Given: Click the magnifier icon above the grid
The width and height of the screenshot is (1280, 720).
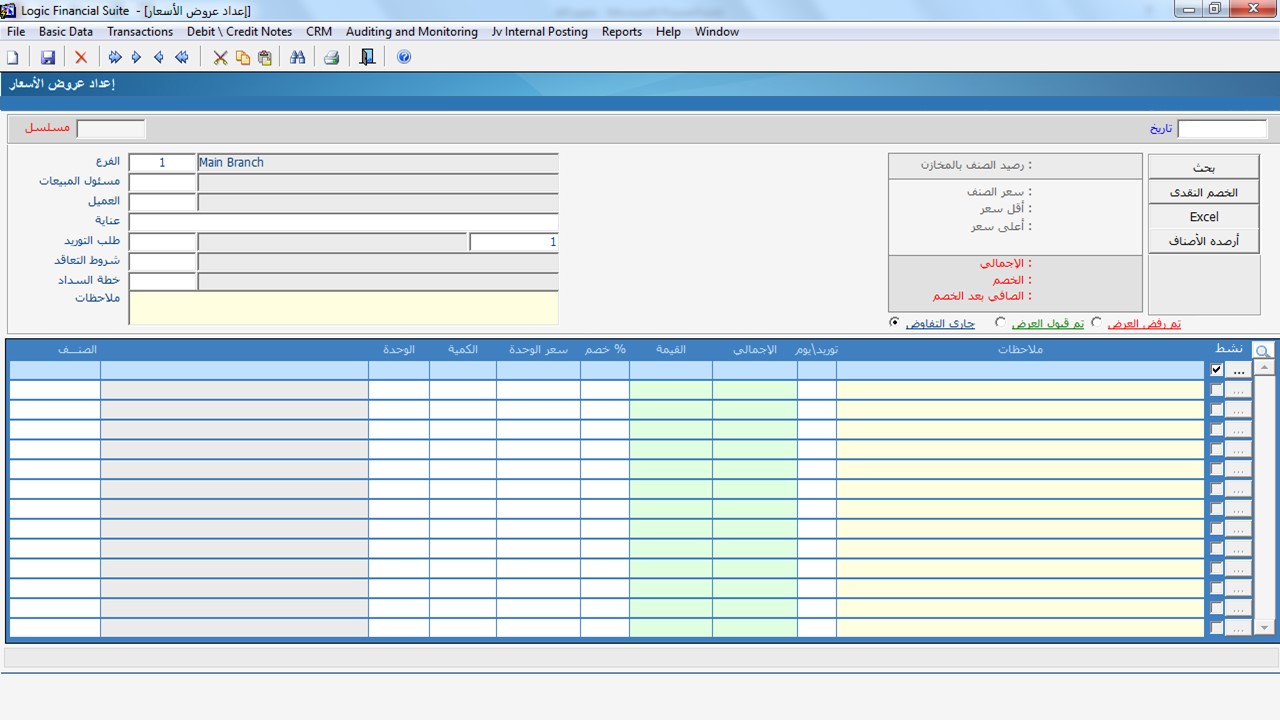Looking at the screenshot, I should click(1263, 351).
